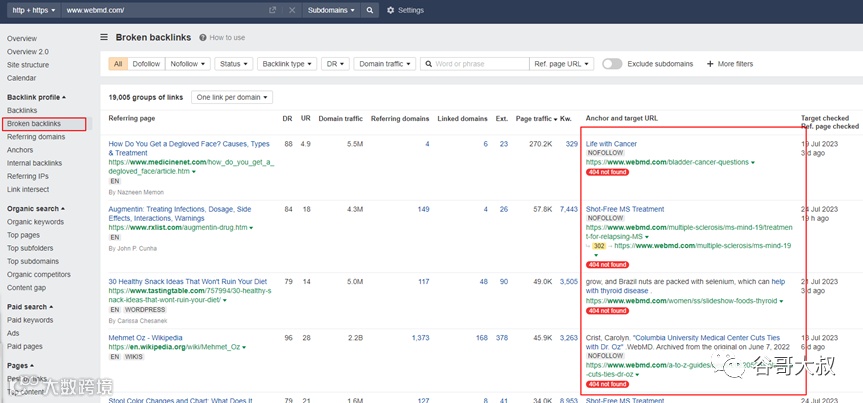This screenshot has width=863, height=403.
Task: Open Top pages in sidebar
Action: coord(23,235)
